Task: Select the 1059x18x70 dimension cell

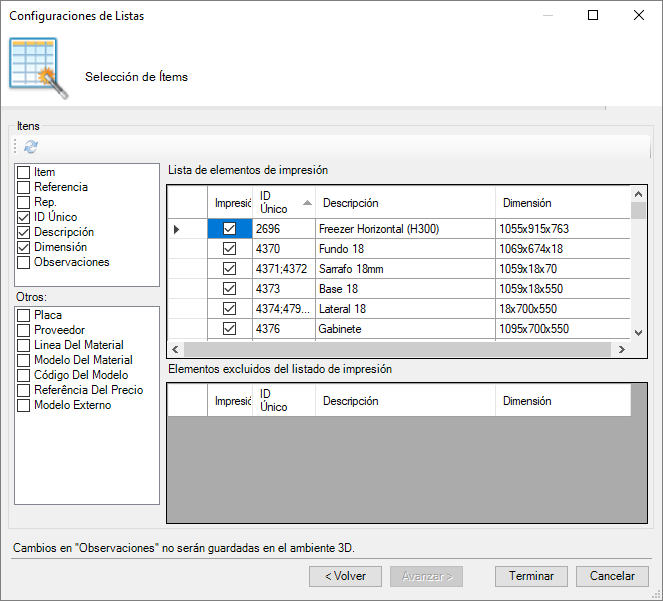Action: click(562, 269)
